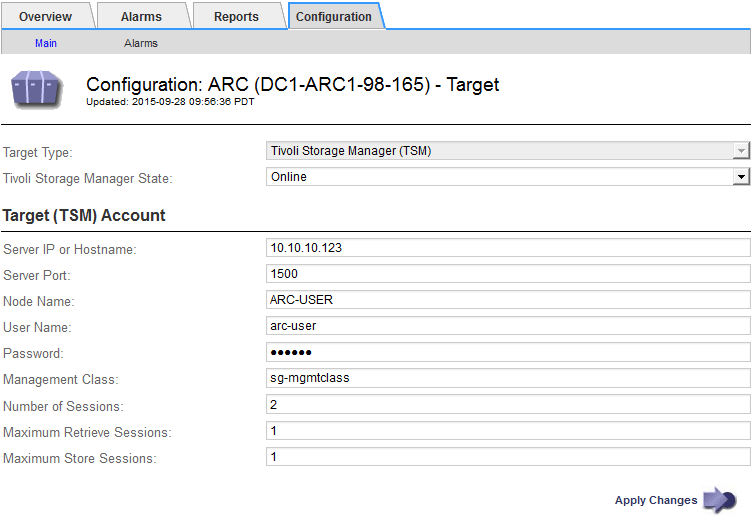Viewport: 755px width, 515px height.
Task: Focus the Maximum Retrieve Sessions field
Action: (x=508, y=430)
